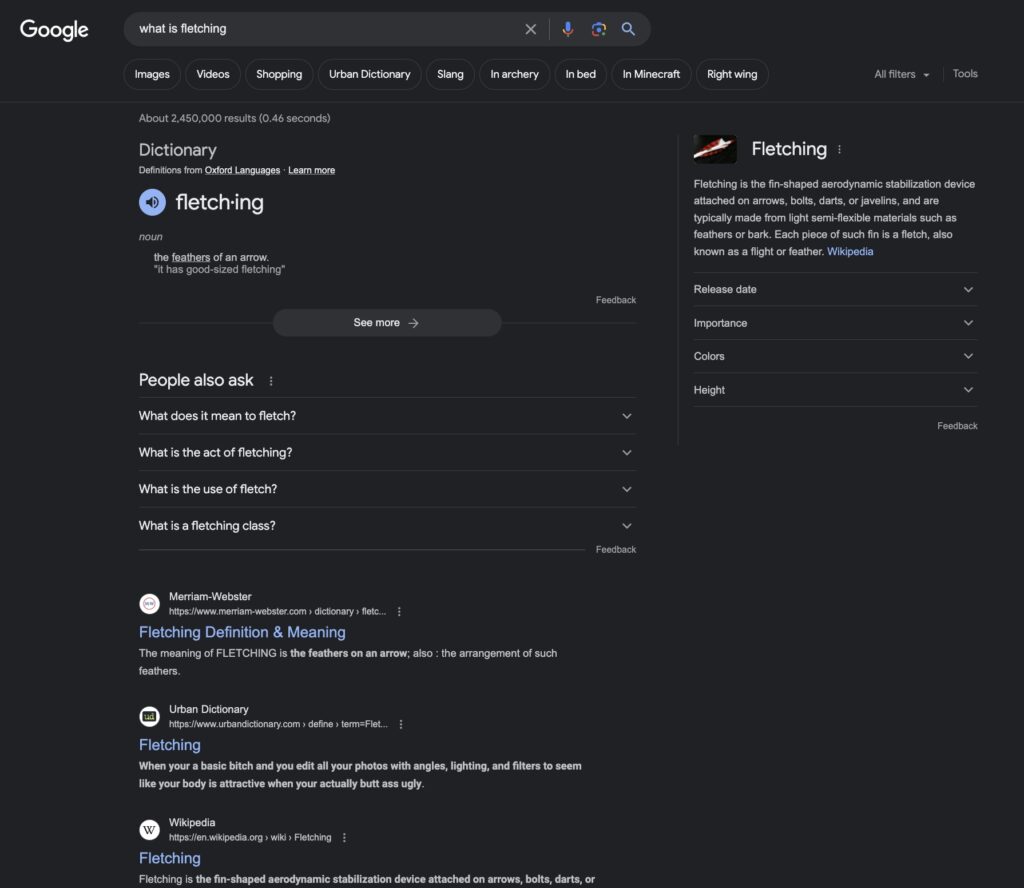
Task: Select the Slang filter chip
Action: (450, 74)
